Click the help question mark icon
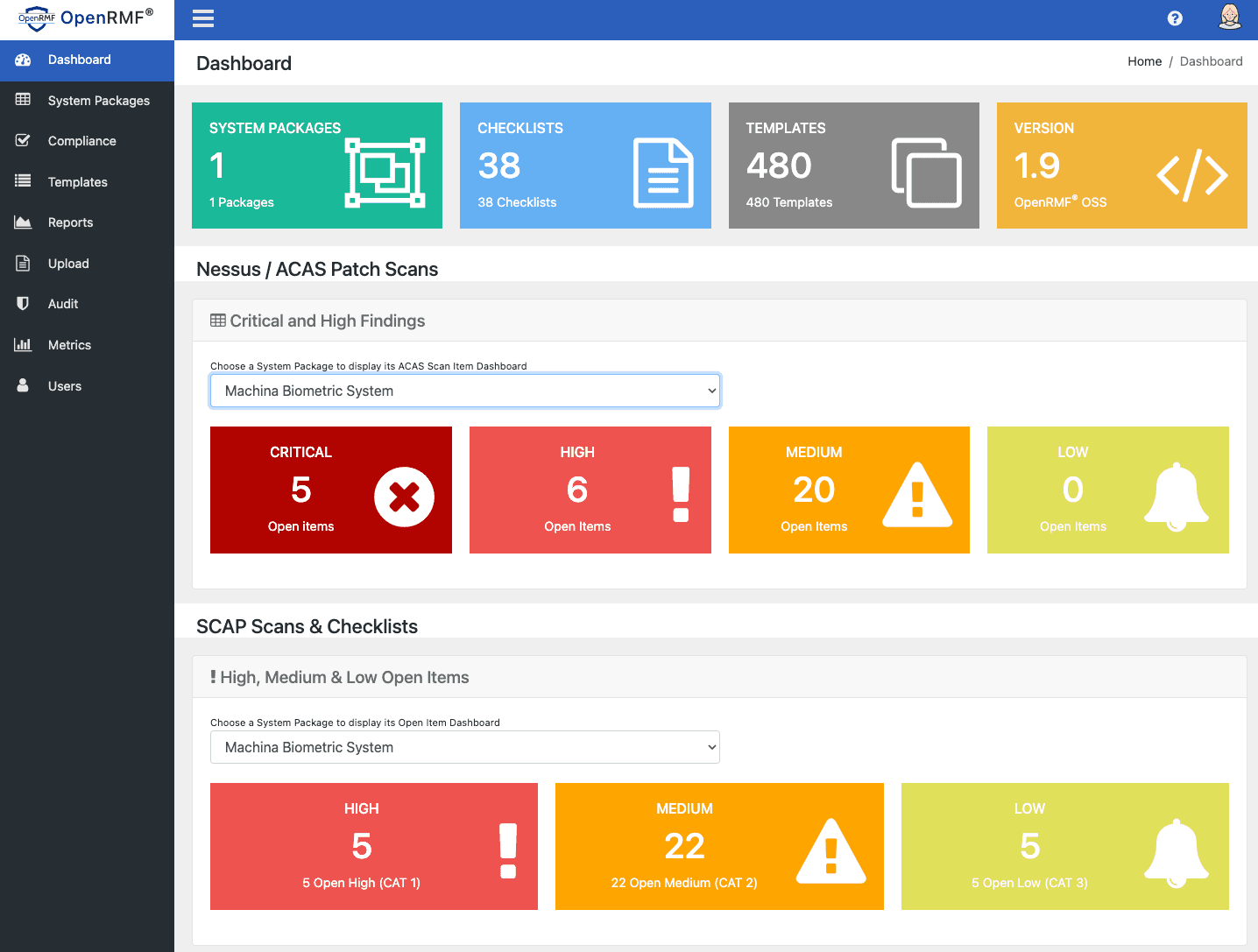 pyautogui.click(x=1175, y=18)
